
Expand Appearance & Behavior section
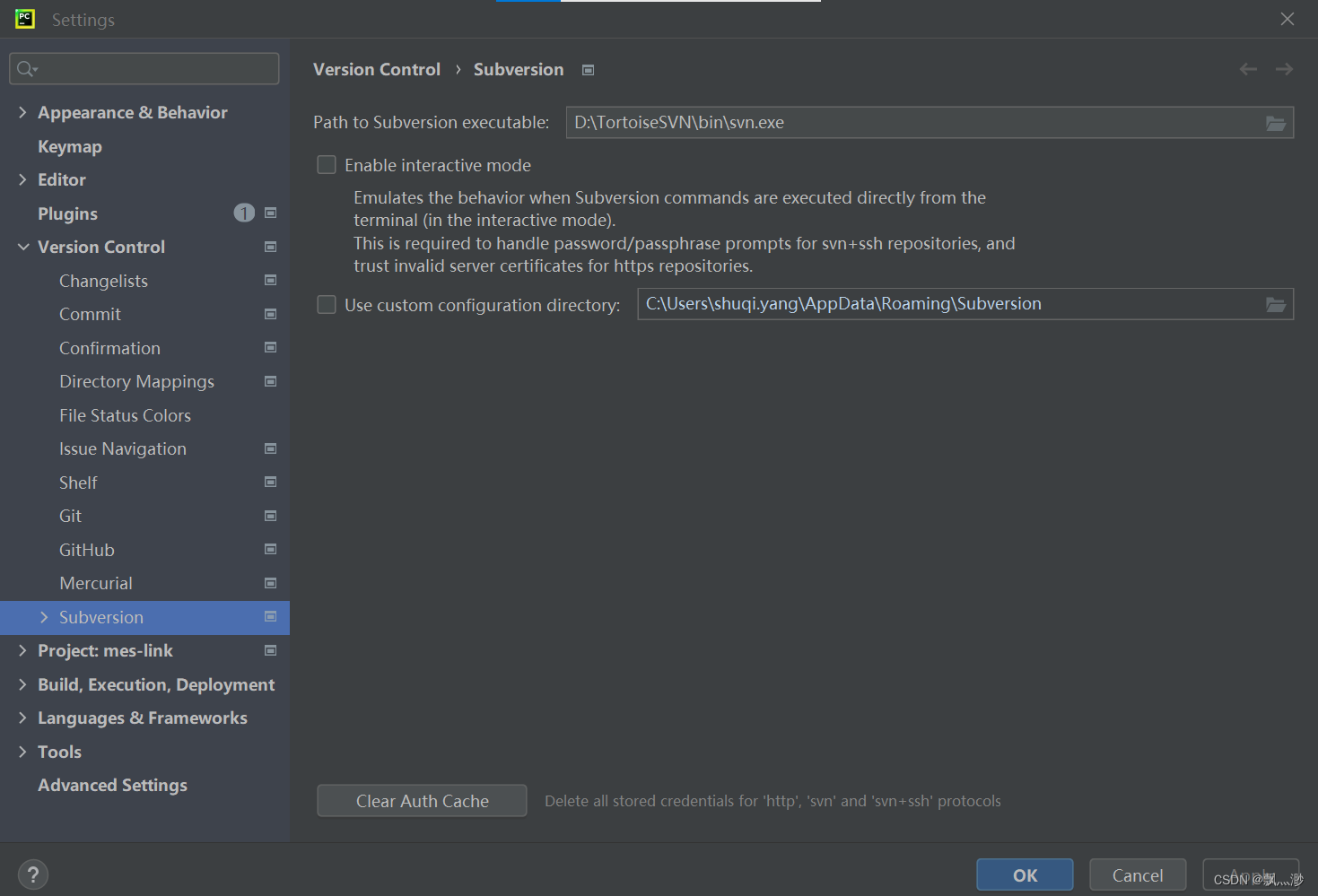coord(22,112)
